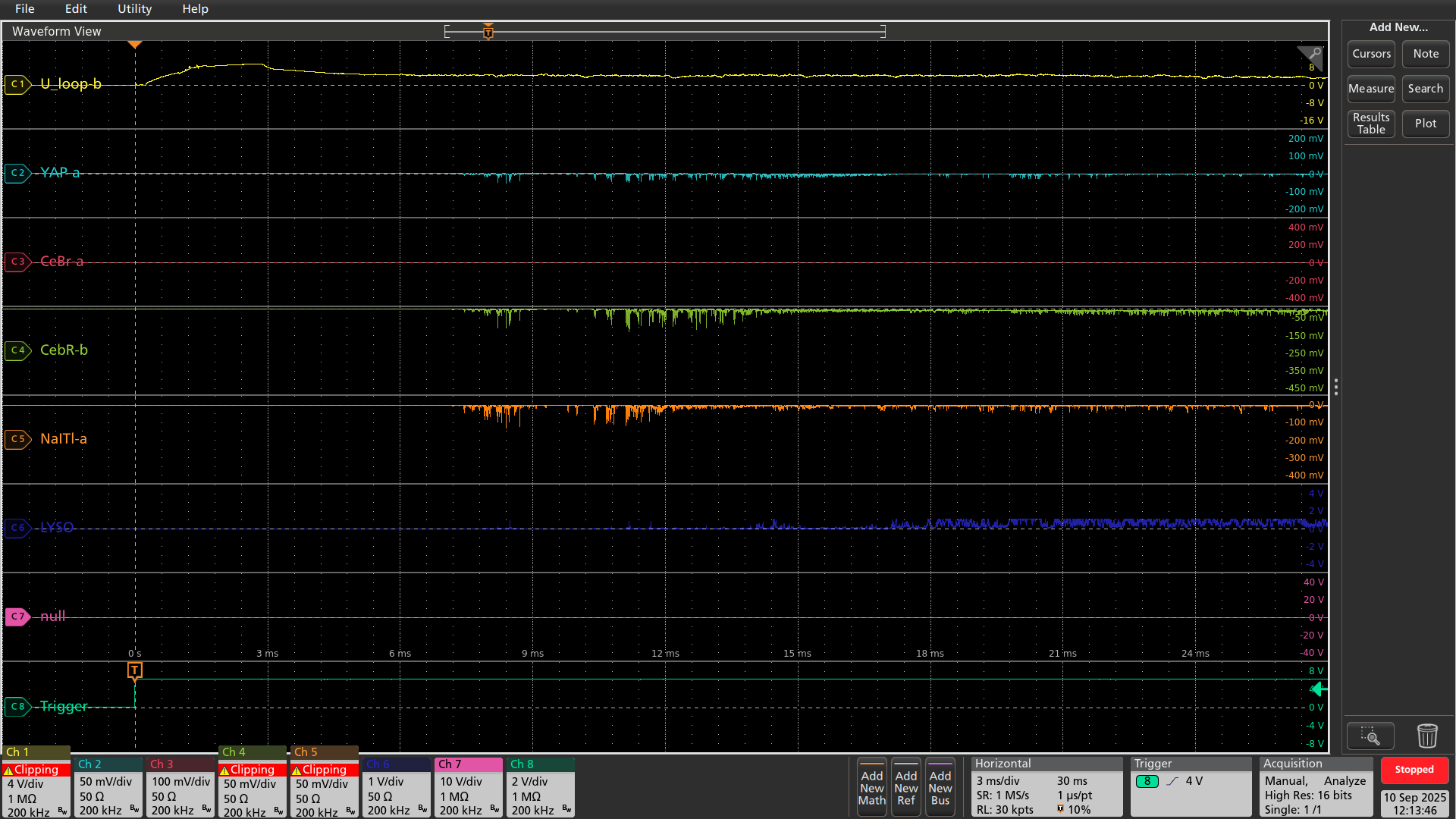Click the zoom magnifier icon
This screenshot has height=819, width=1456.
tap(1370, 736)
